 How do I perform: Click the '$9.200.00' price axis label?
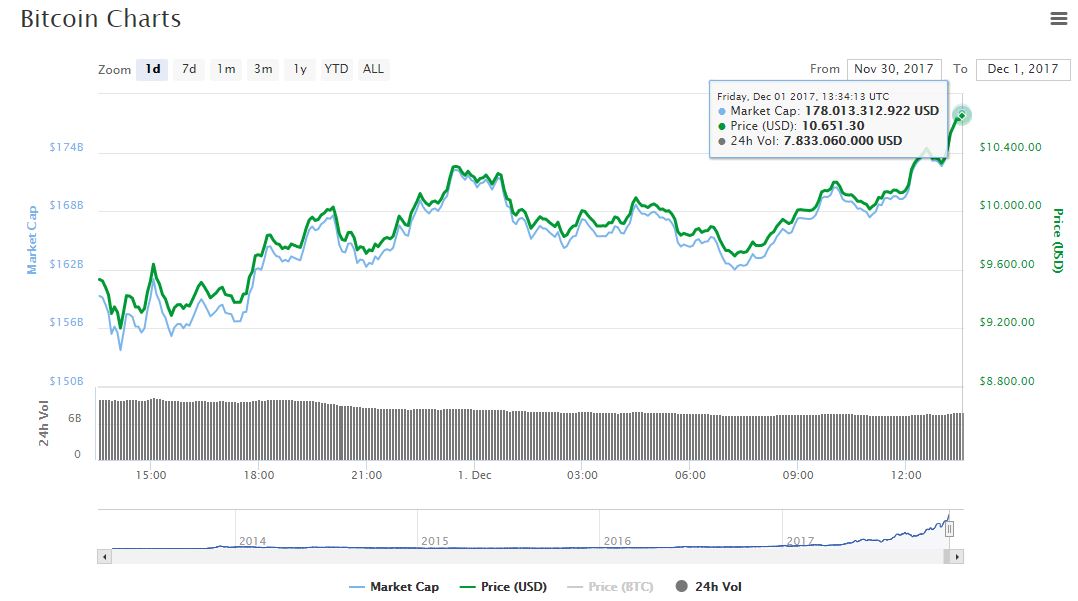tap(1006, 322)
